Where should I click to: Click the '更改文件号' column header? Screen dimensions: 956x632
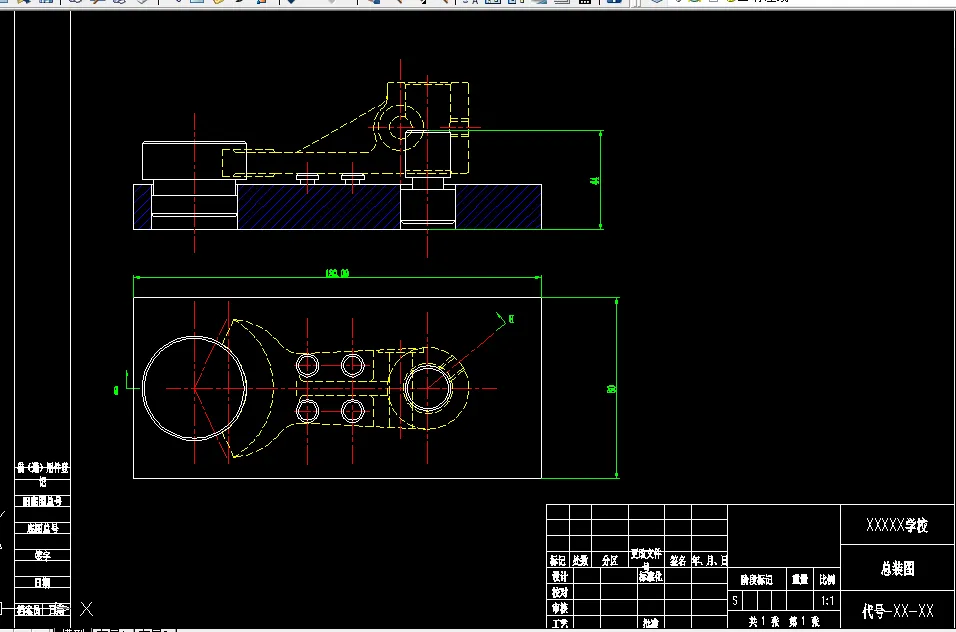(646, 557)
